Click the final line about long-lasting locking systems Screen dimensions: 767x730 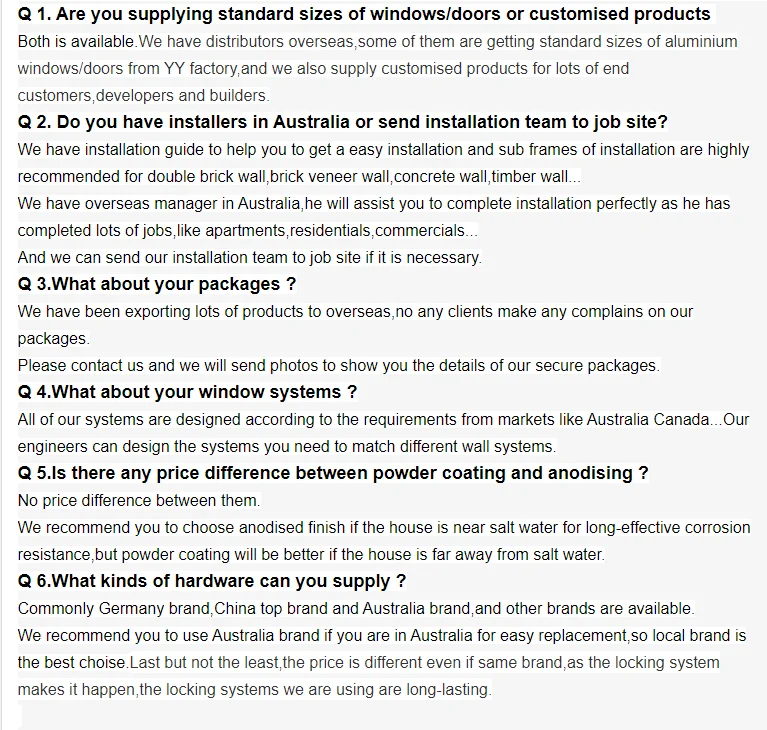pyautogui.click(x=254, y=689)
